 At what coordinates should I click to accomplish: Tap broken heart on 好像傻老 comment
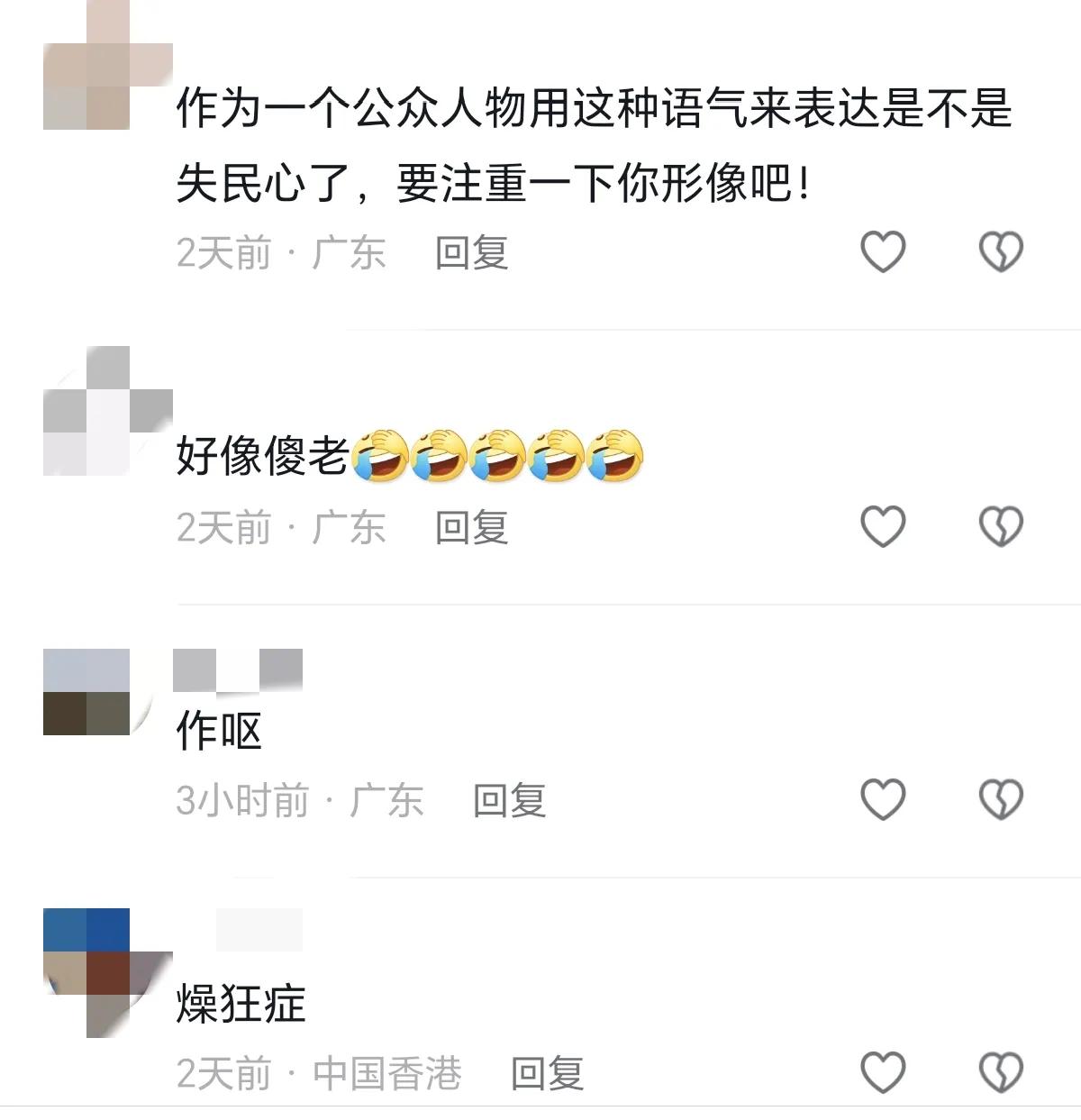pyautogui.click(x=1001, y=526)
